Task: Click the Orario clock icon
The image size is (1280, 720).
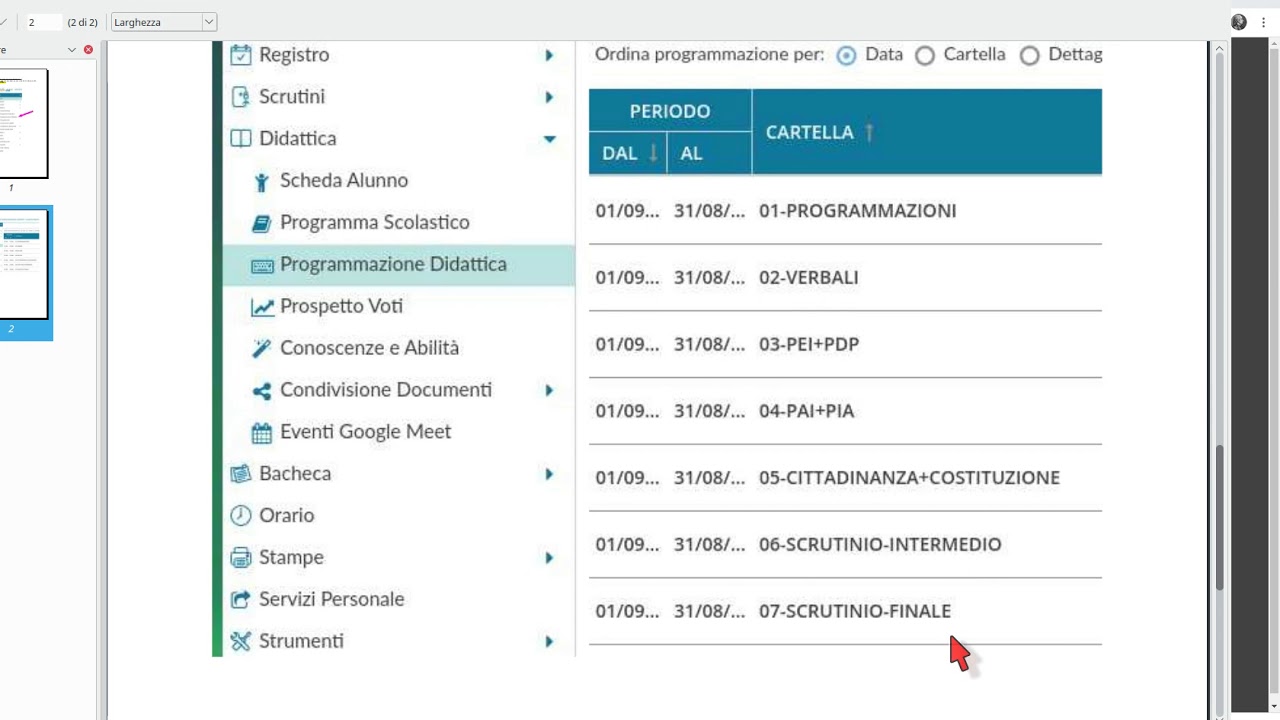Action: (241, 516)
